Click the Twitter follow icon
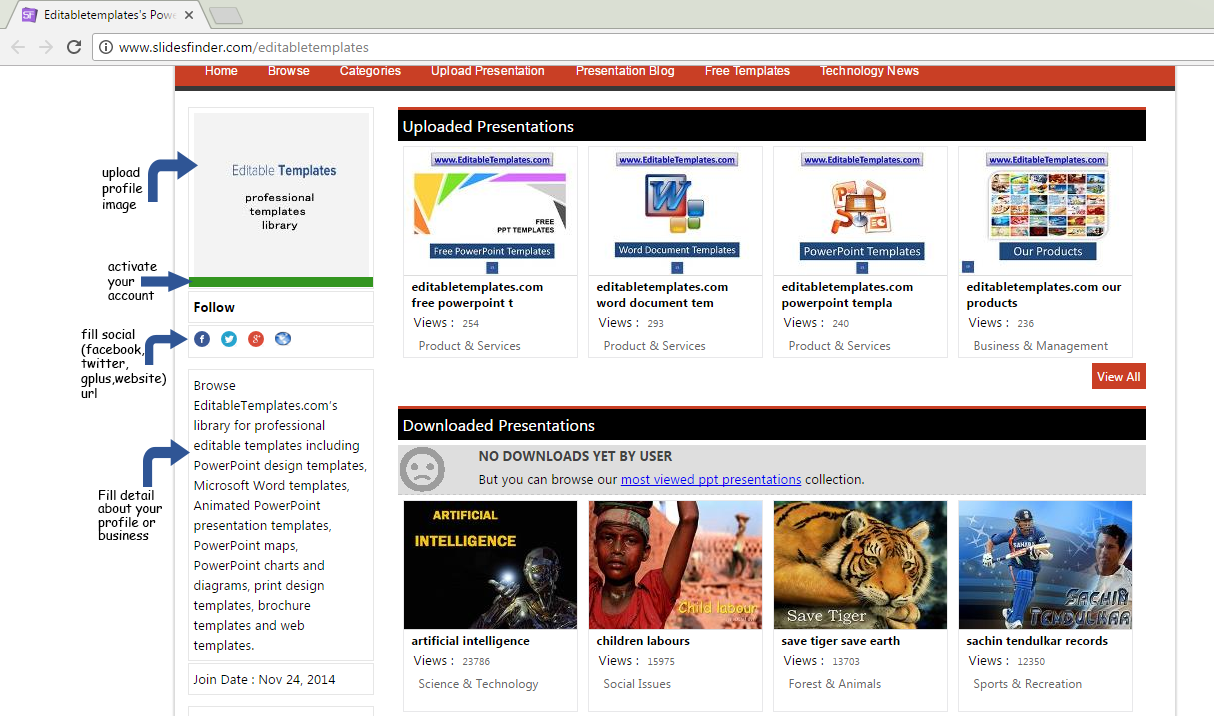The image size is (1214, 716). (229, 339)
